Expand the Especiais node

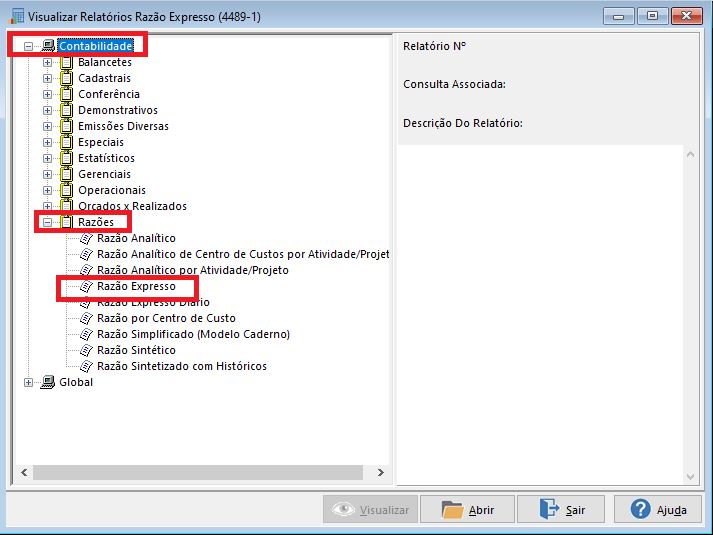pos(47,142)
